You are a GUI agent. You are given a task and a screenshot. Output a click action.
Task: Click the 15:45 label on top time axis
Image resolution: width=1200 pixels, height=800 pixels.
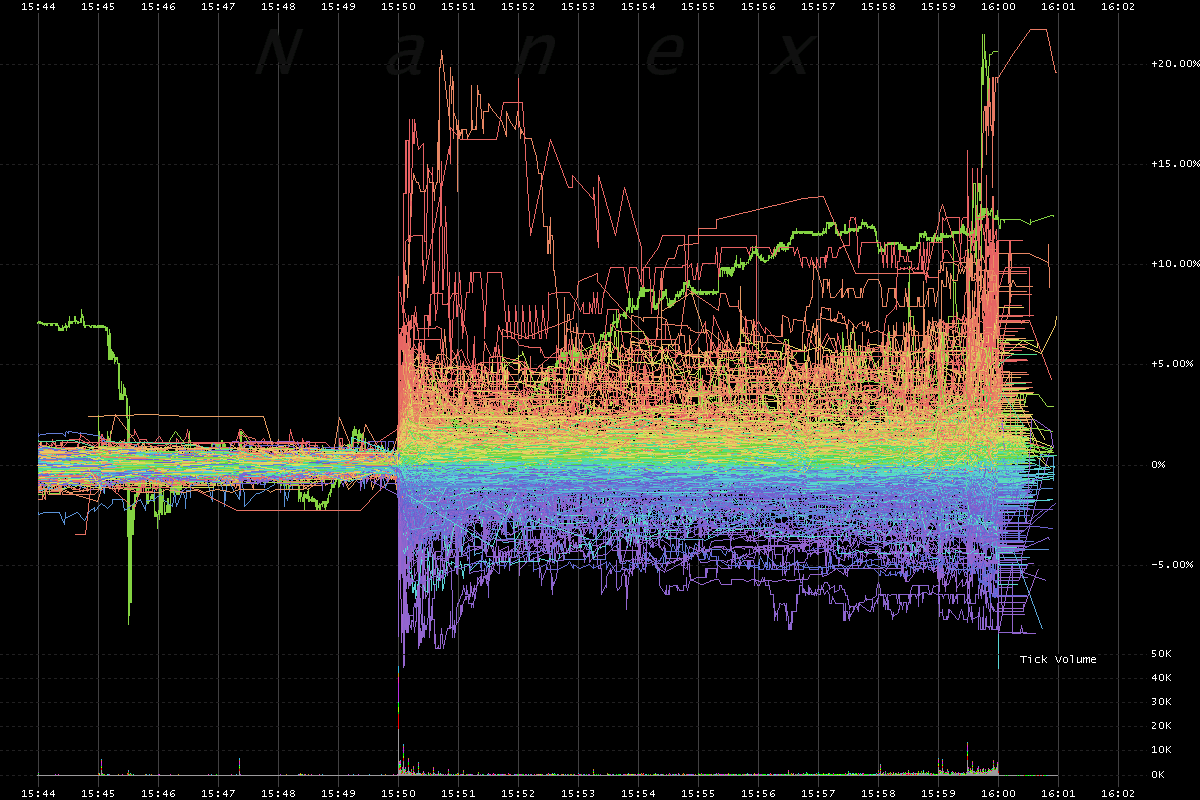point(98,6)
